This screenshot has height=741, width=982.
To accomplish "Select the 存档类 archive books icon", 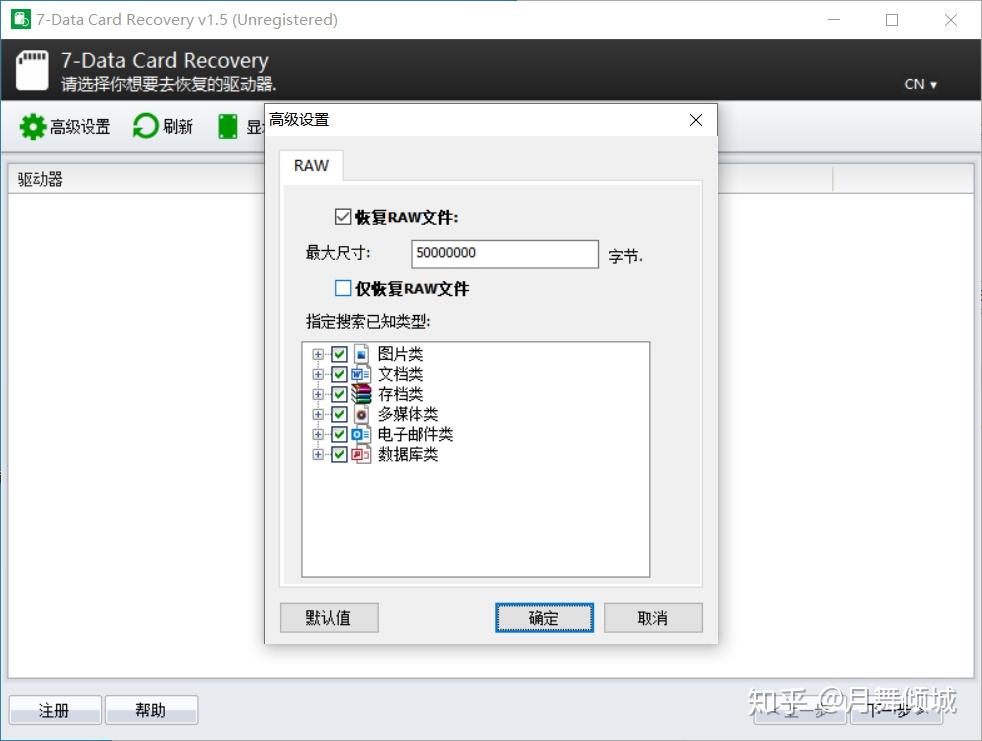I will 361,394.
